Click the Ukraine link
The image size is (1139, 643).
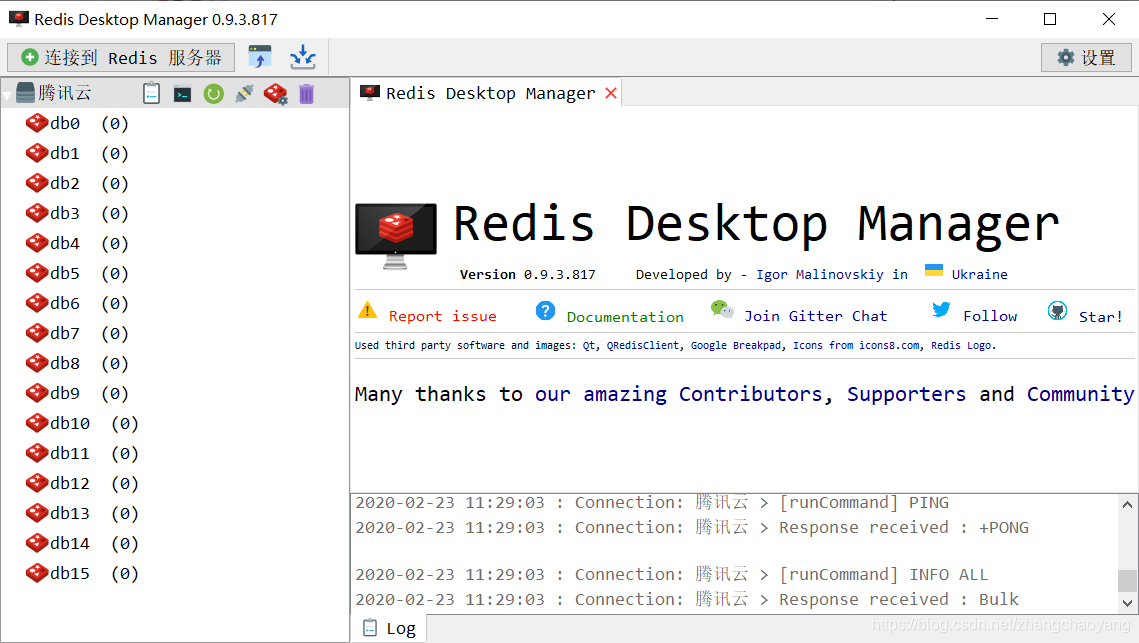tap(979, 275)
